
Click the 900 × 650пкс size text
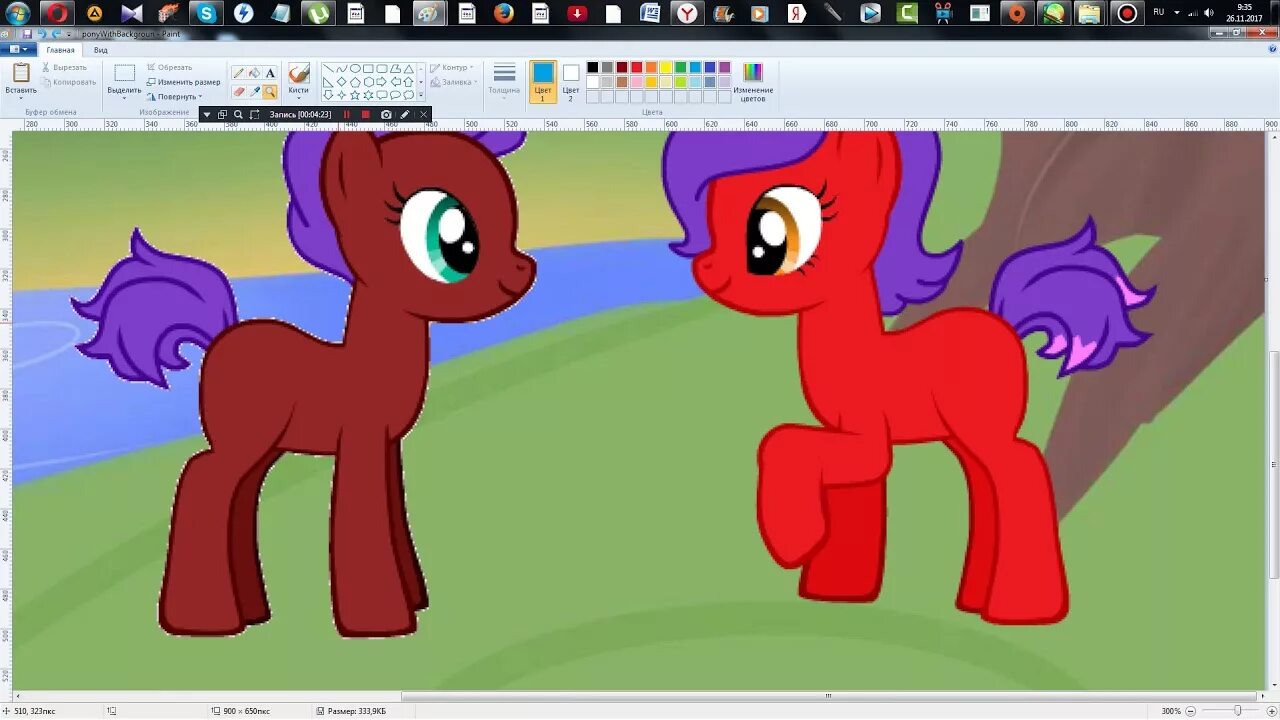click(x=247, y=711)
